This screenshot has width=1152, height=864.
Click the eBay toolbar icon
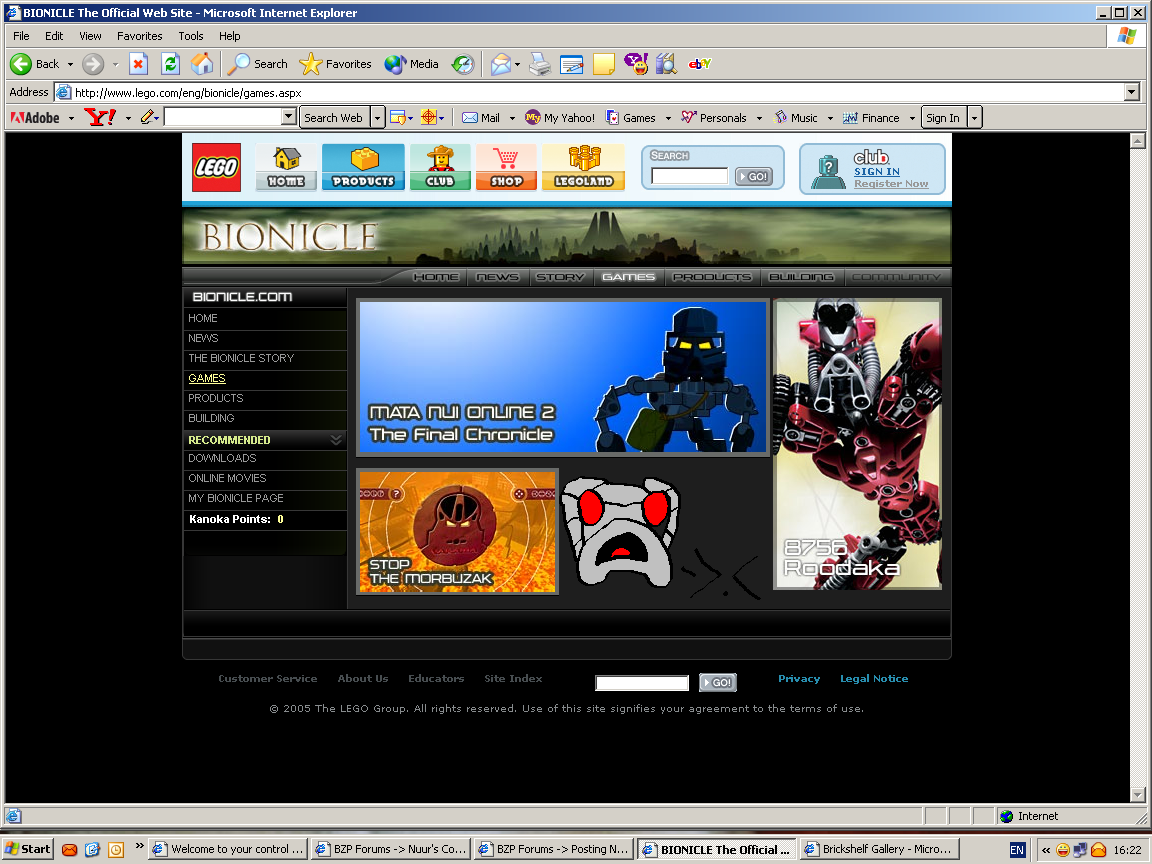point(699,64)
